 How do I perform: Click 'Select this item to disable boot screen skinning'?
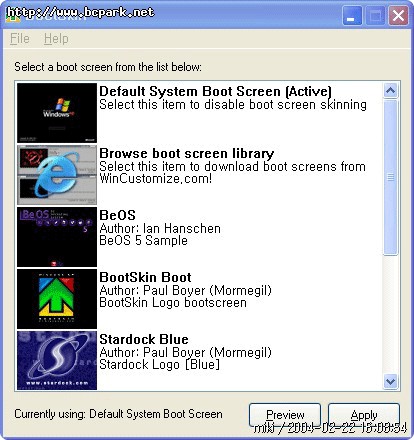point(233,105)
